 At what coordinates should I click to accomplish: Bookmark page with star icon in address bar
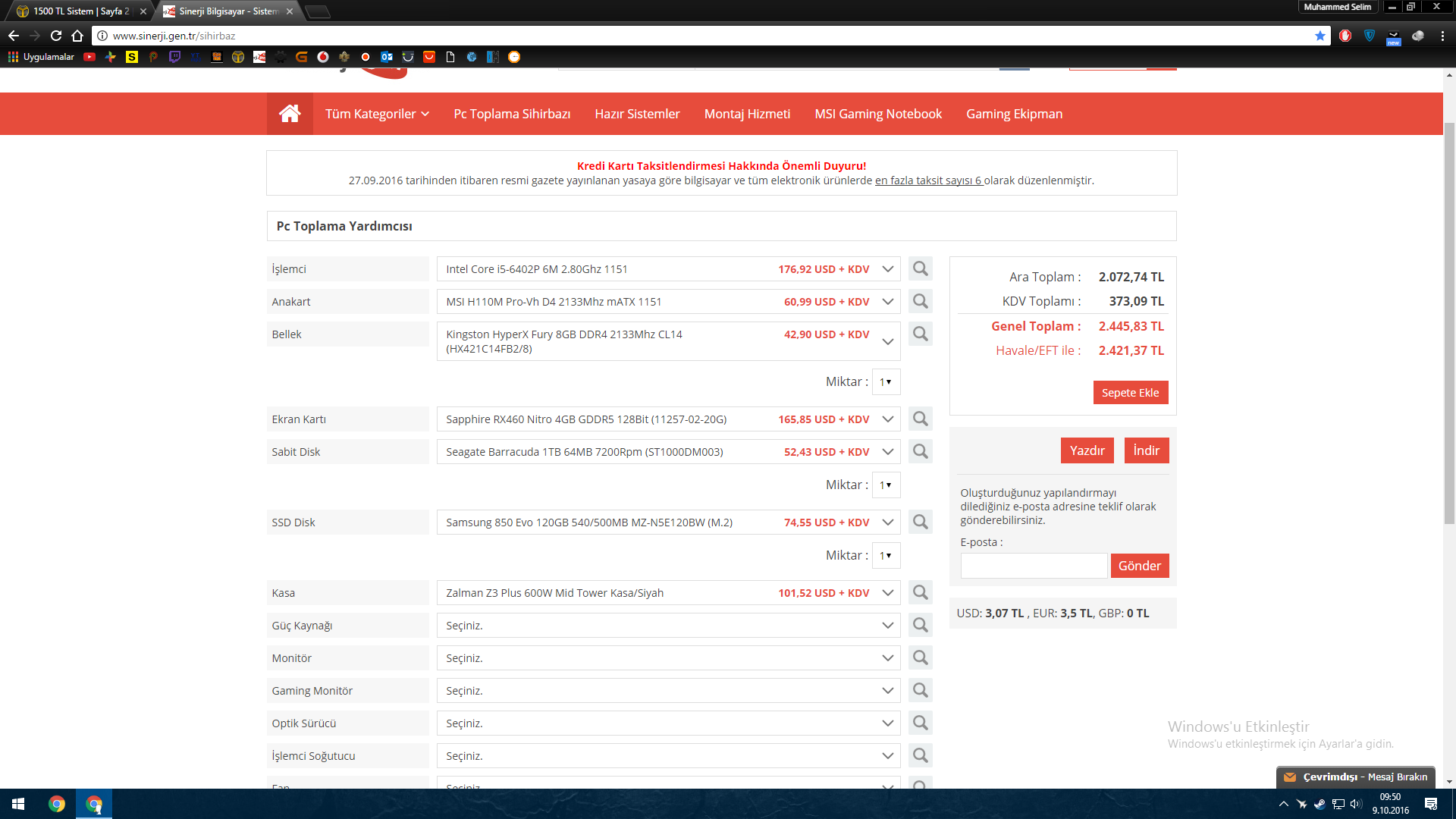(1320, 36)
